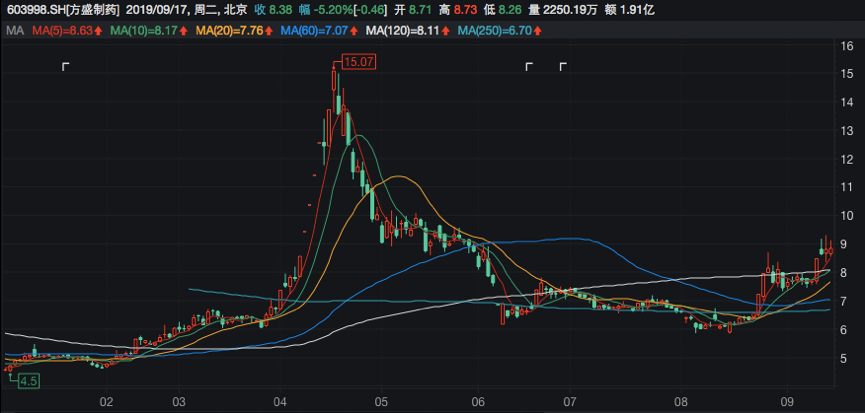This screenshot has height=413, width=865.
Task: Select the 15.07 peak price label
Action: point(358,62)
